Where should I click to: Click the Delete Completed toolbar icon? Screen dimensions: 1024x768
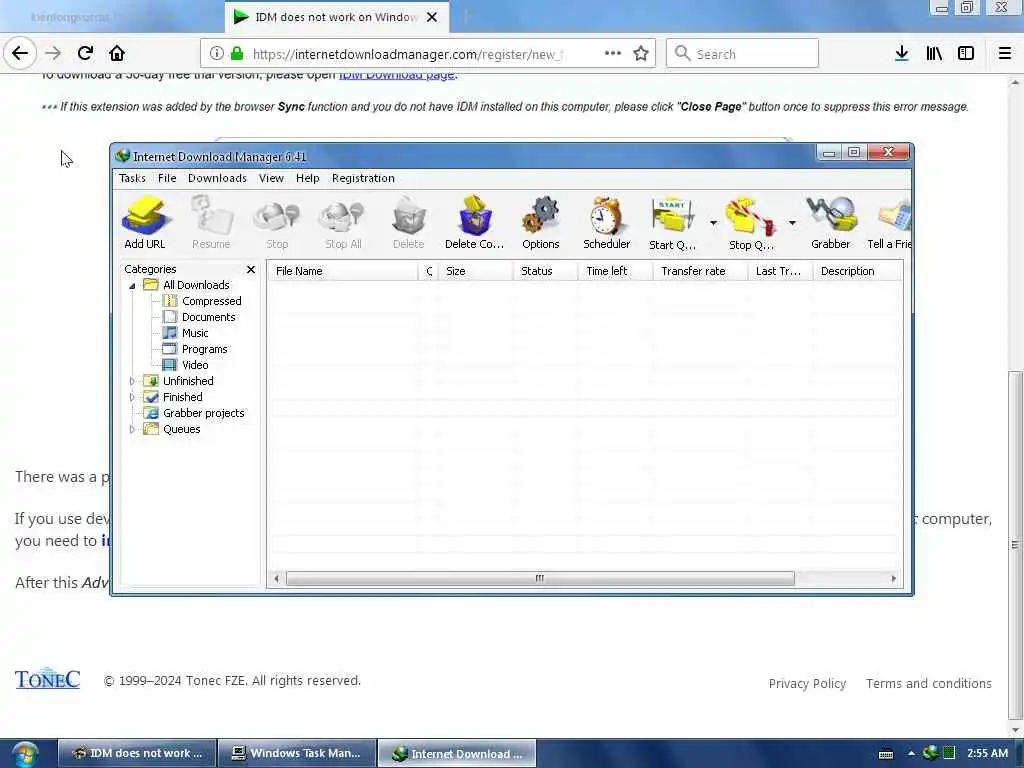475,222
